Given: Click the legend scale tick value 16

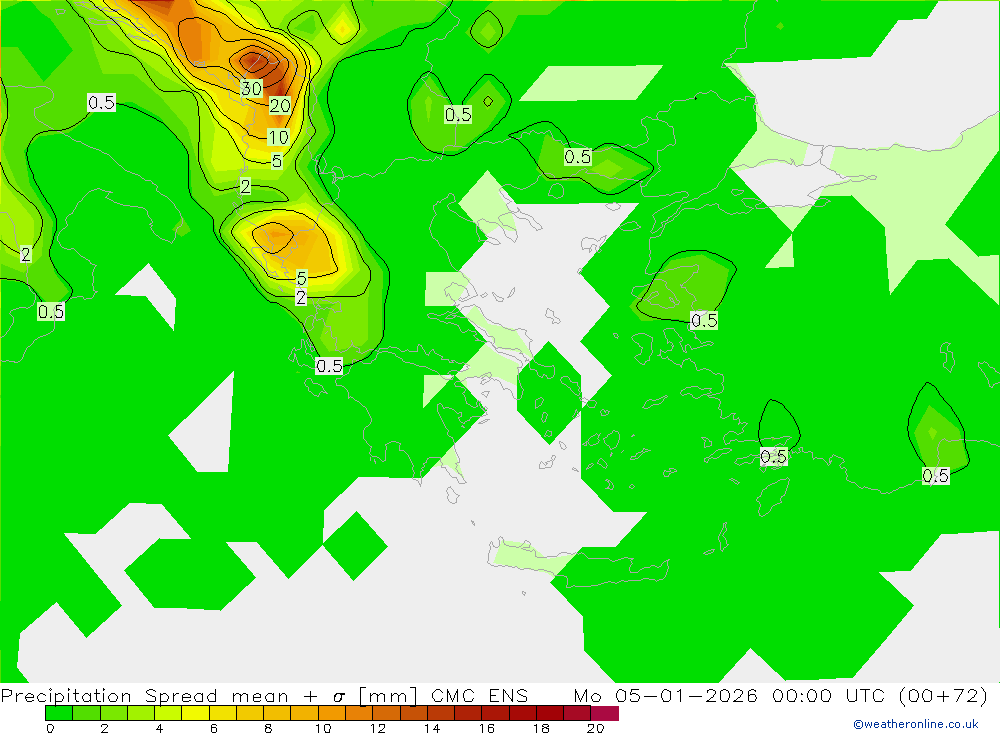Looking at the screenshot, I should [x=487, y=728].
